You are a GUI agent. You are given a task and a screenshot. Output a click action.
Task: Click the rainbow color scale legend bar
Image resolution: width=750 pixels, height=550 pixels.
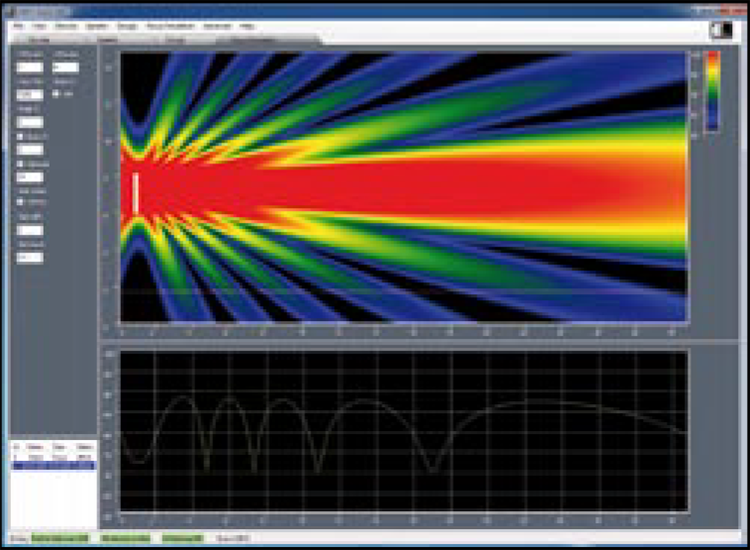point(713,90)
